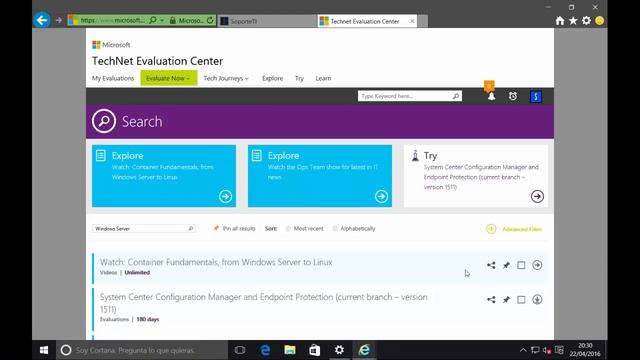Refresh the page with the reload icon

click(210, 20)
